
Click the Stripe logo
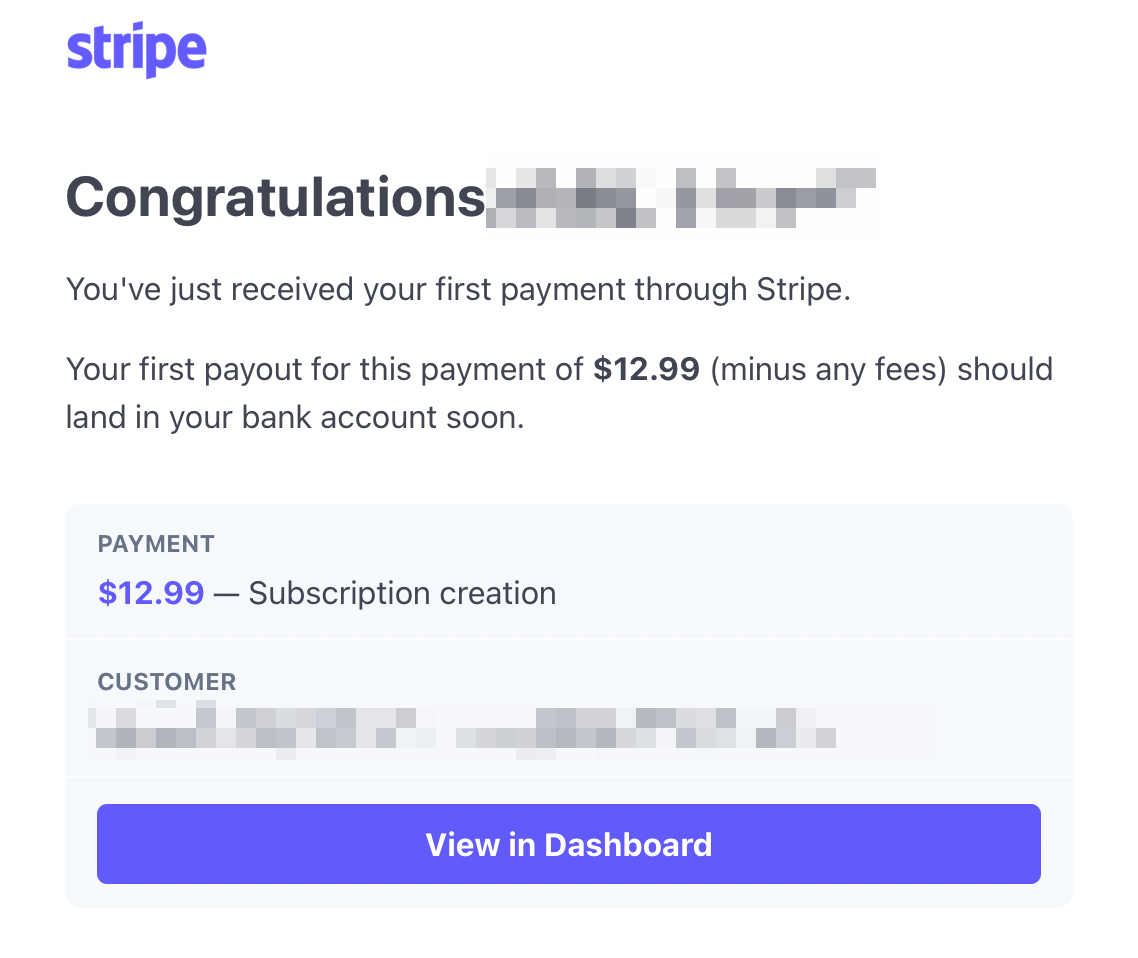136,49
